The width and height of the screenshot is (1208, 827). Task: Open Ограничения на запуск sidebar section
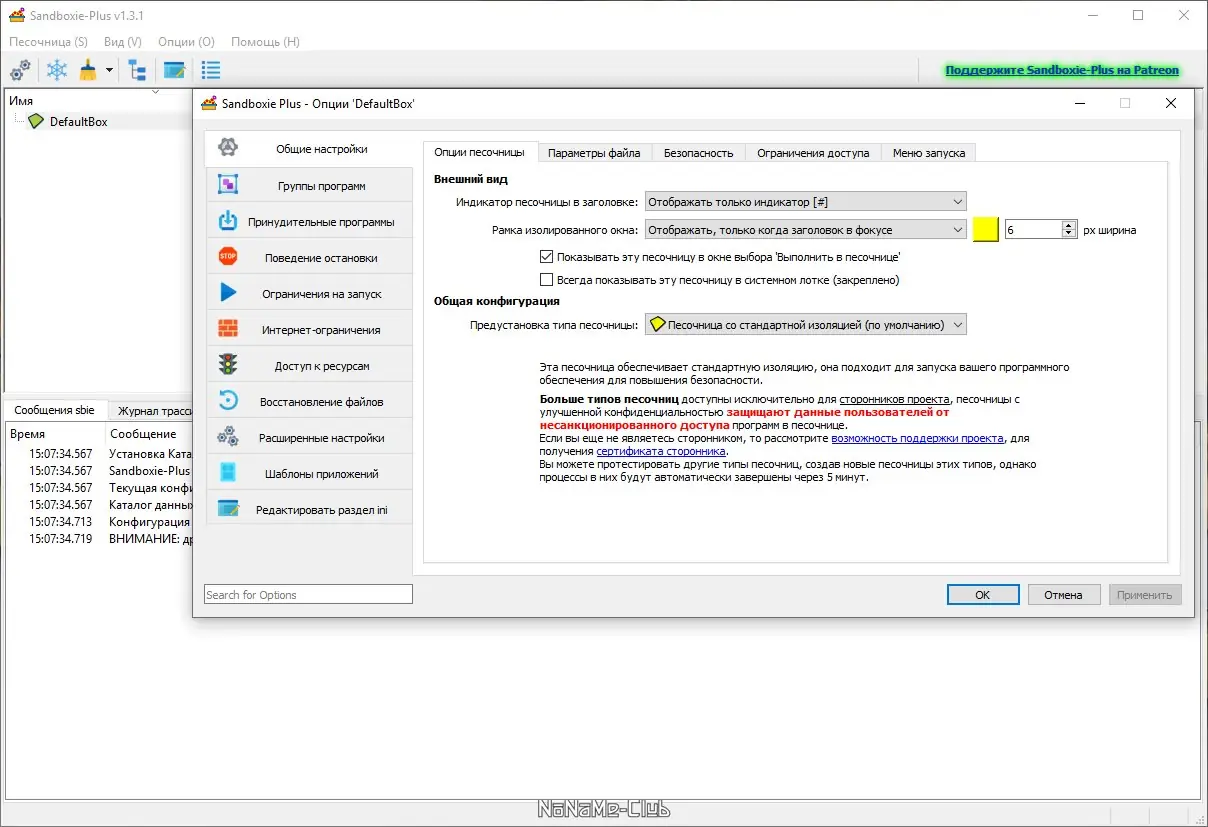coord(309,294)
